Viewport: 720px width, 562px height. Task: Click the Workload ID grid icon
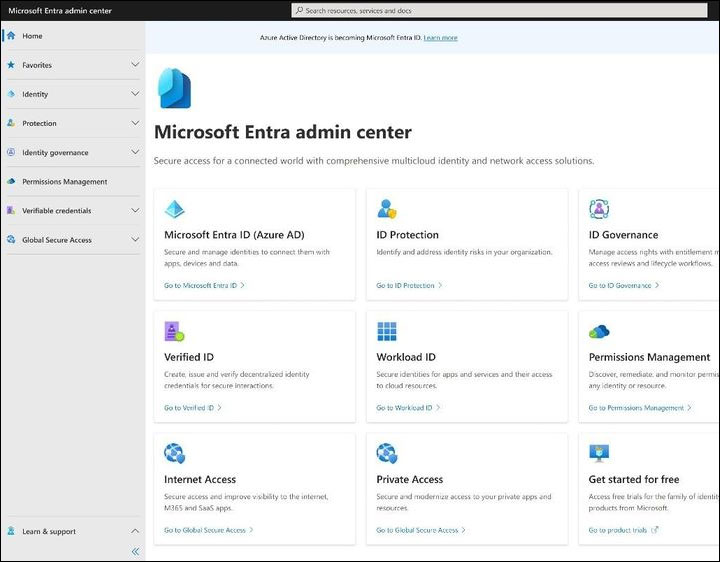[x=387, y=332]
